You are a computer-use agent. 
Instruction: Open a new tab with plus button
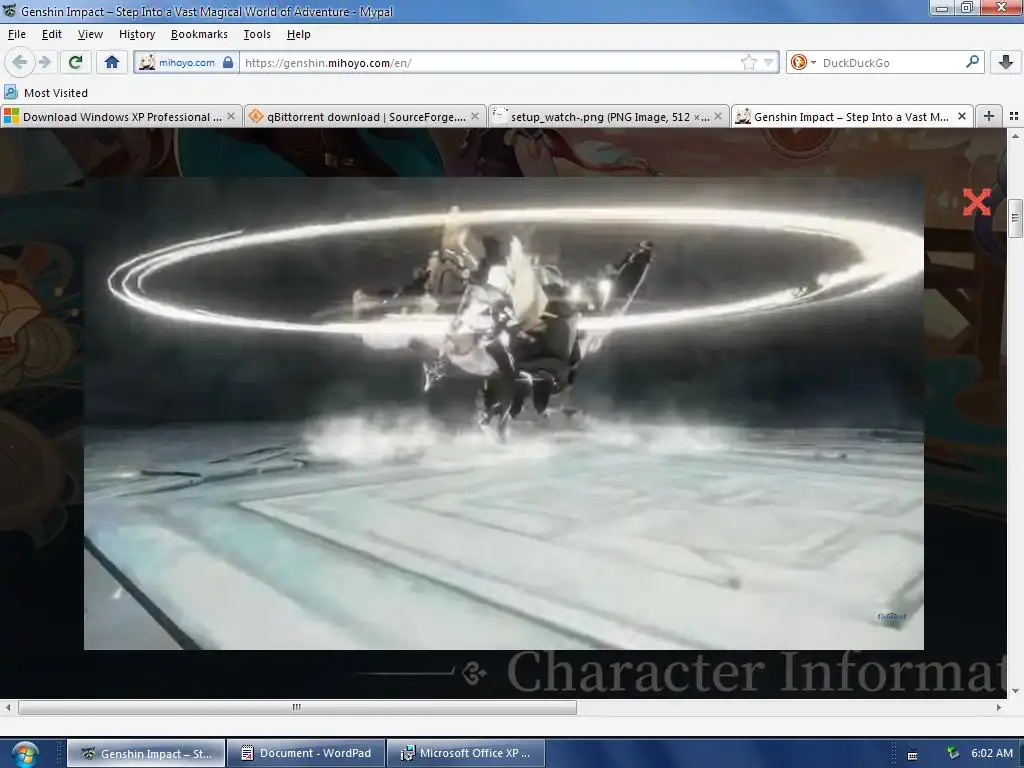click(x=989, y=116)
